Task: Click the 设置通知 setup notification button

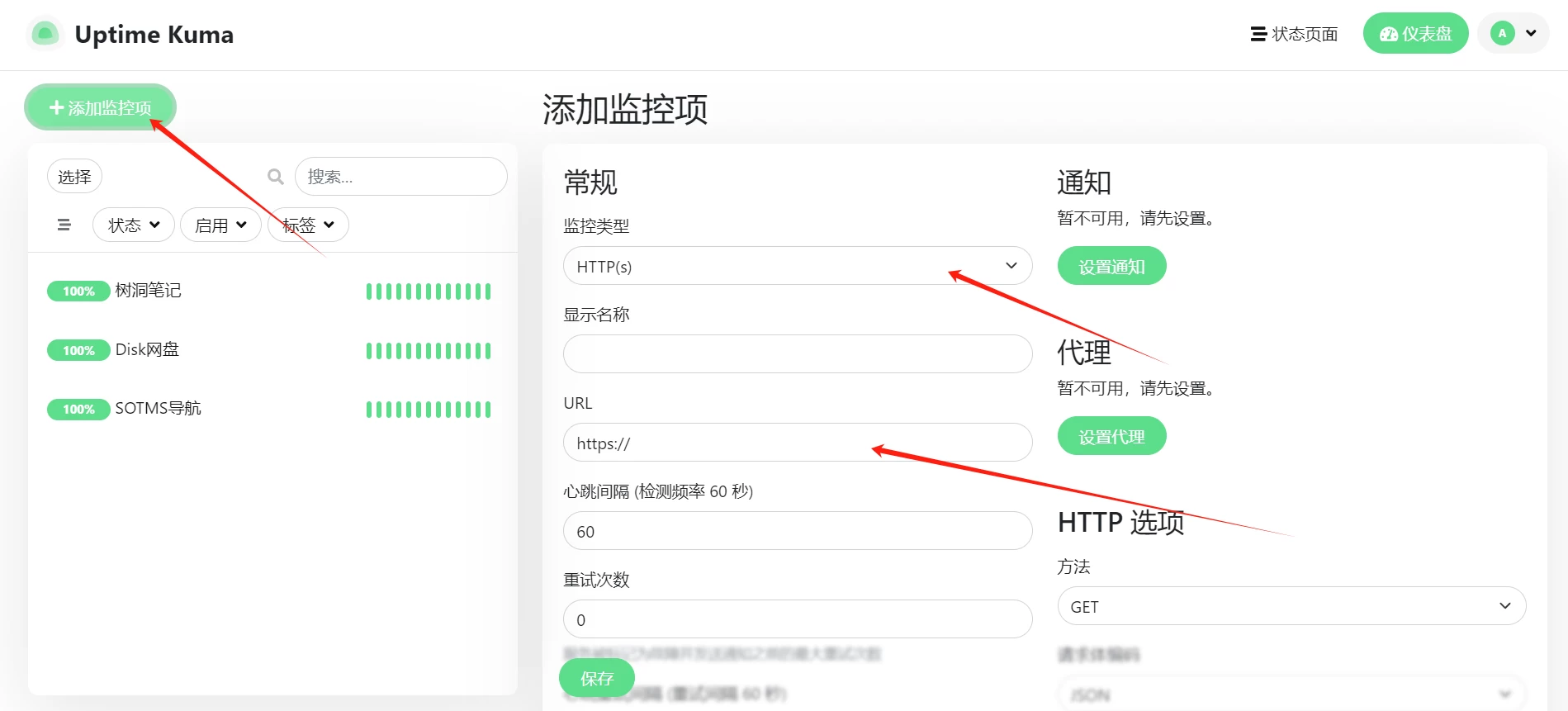Action: (x=1111, y=266)
